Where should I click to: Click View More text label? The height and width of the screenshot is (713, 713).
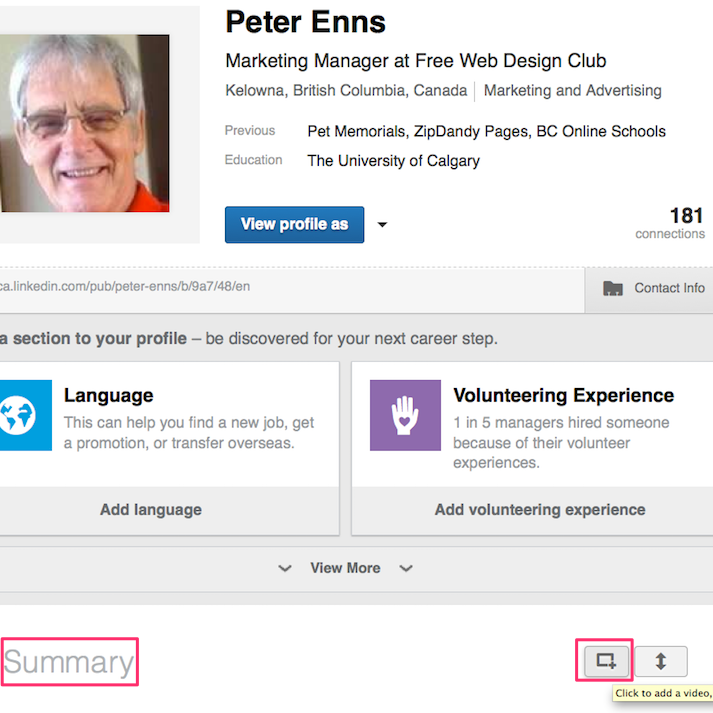pos(346,568)
